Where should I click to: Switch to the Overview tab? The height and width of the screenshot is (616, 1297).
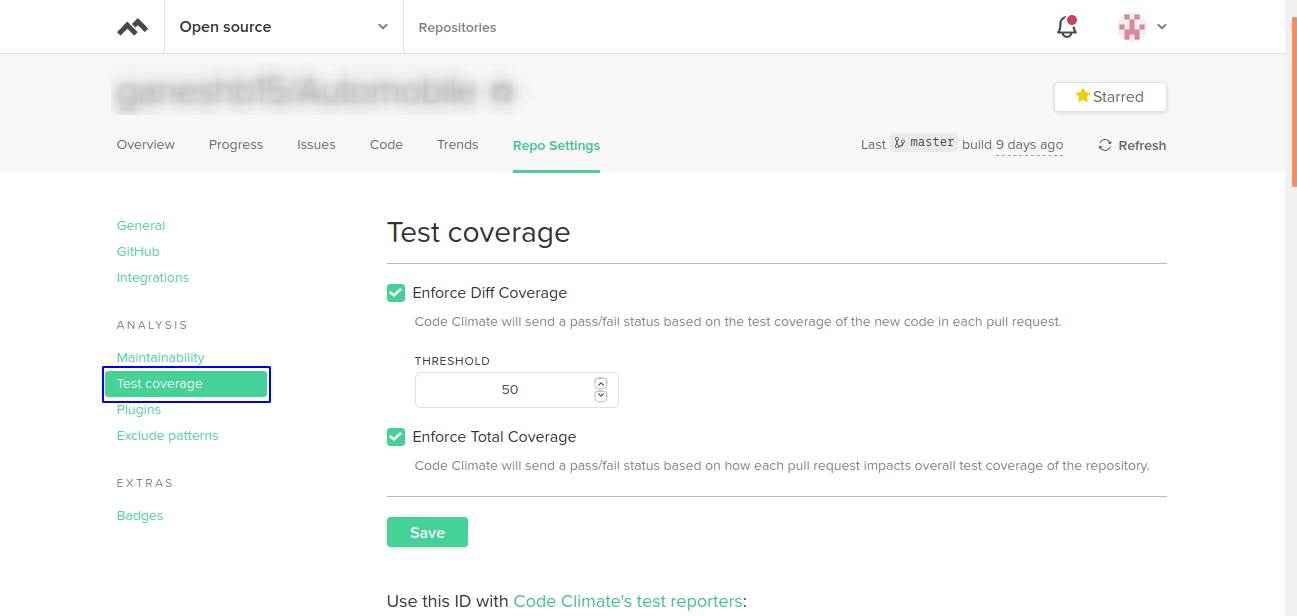(146, 145)
